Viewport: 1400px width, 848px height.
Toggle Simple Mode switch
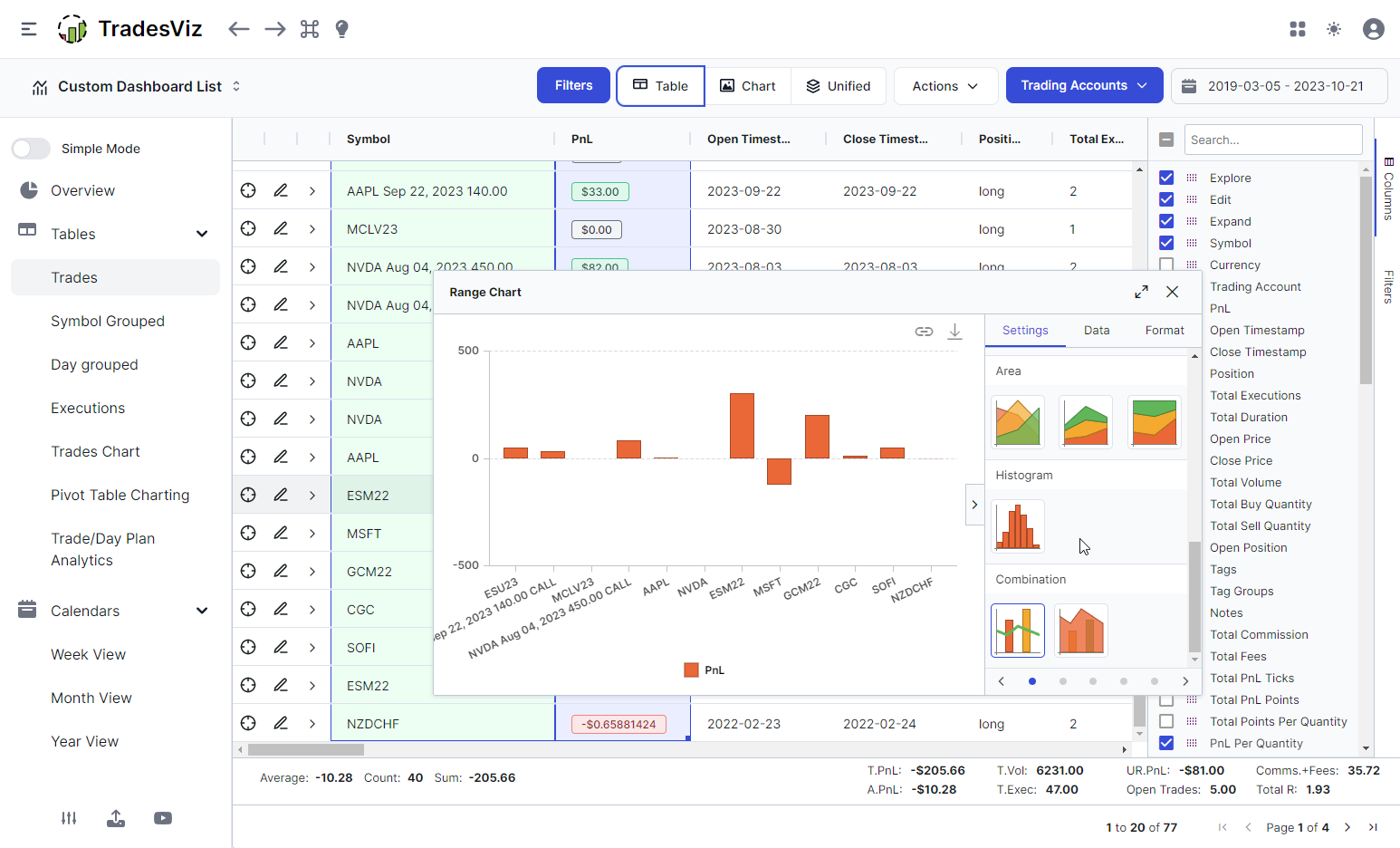tap(31, 149)
